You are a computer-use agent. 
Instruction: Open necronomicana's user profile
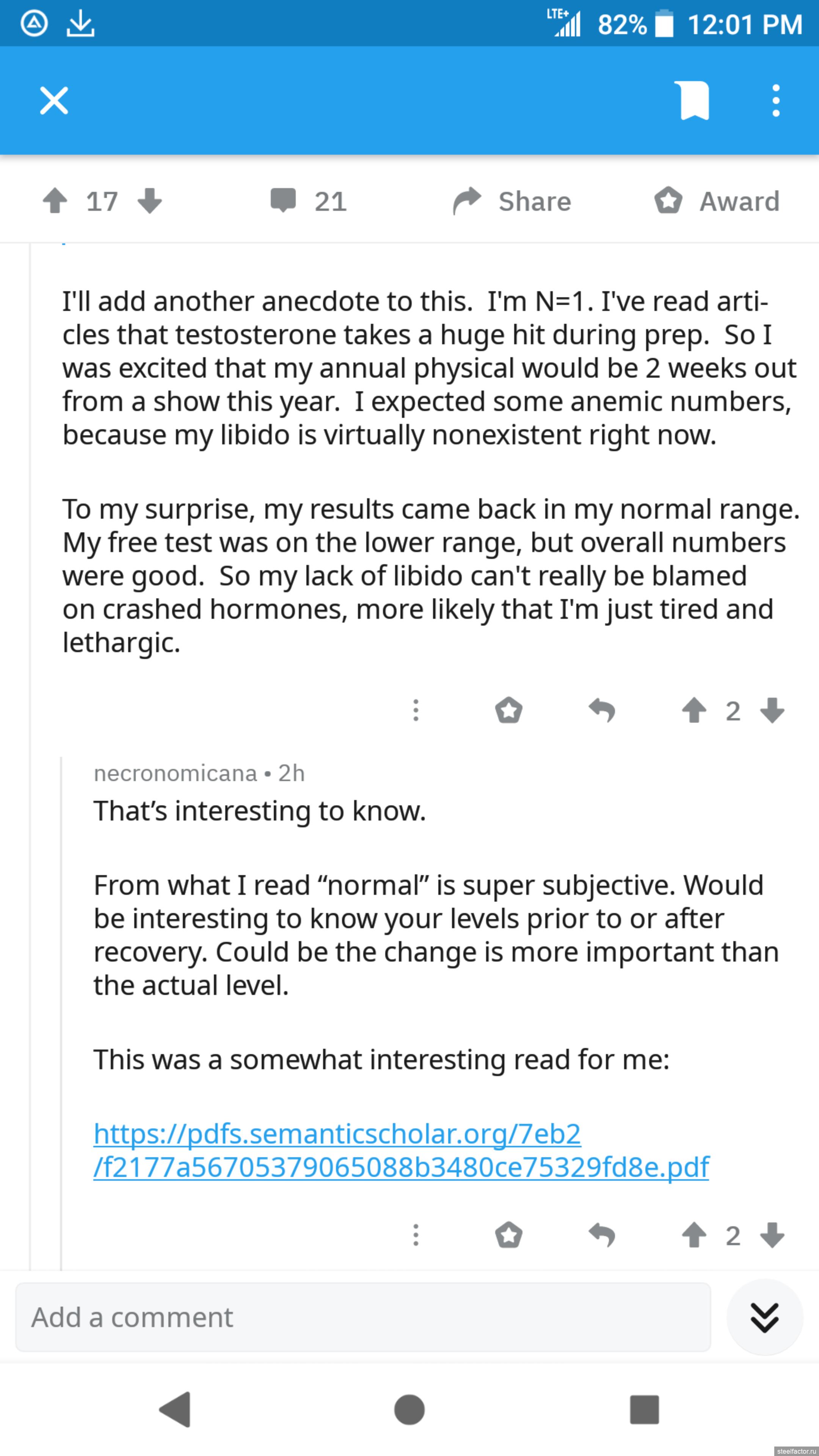click(x=175, y=773)
